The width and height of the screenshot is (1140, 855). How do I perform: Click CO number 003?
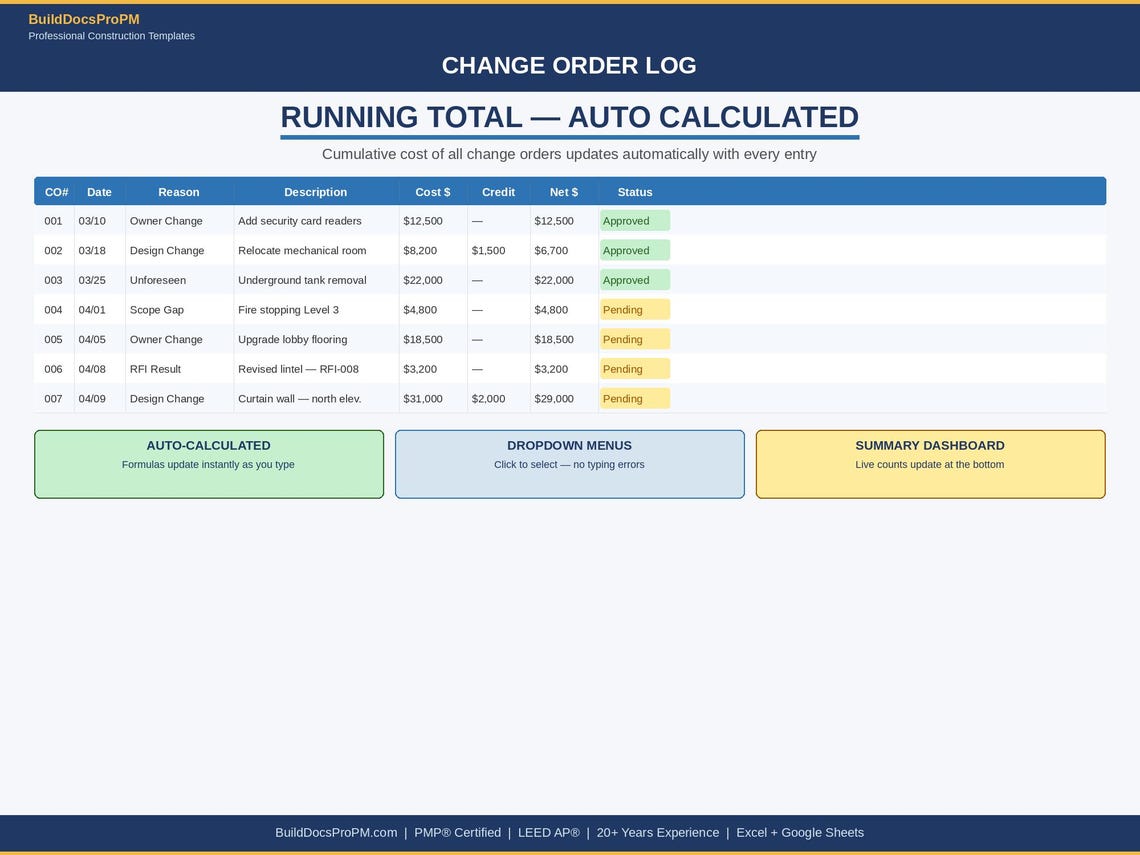click(x=53, y=280)
